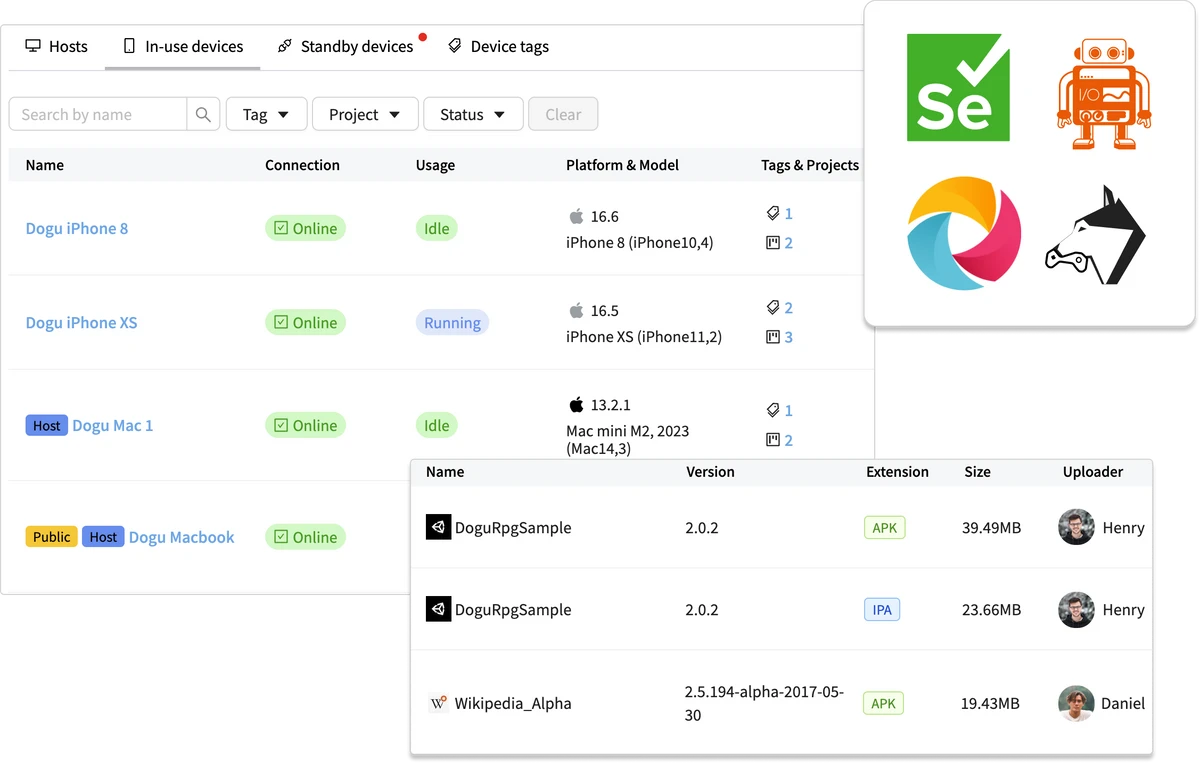
Task: Click the Idle badge for Dogu Mac 1
Action: pos(436,425)
